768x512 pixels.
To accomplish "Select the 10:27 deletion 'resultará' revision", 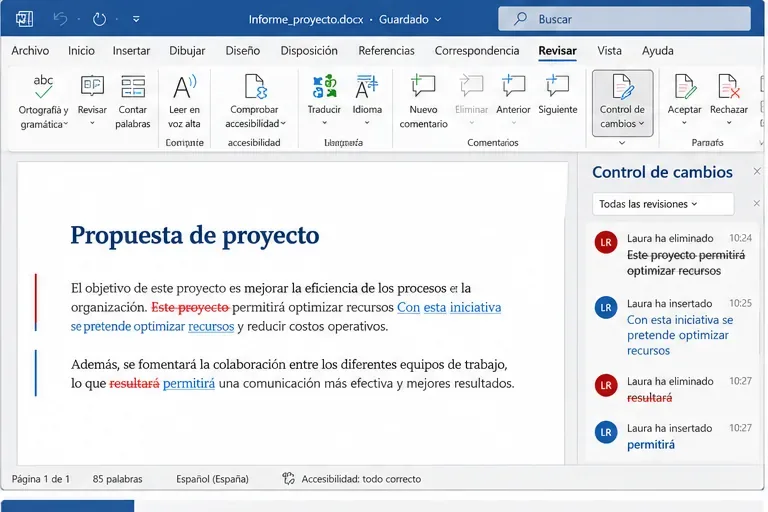I will pyautogui.click(x=672, y=390).
